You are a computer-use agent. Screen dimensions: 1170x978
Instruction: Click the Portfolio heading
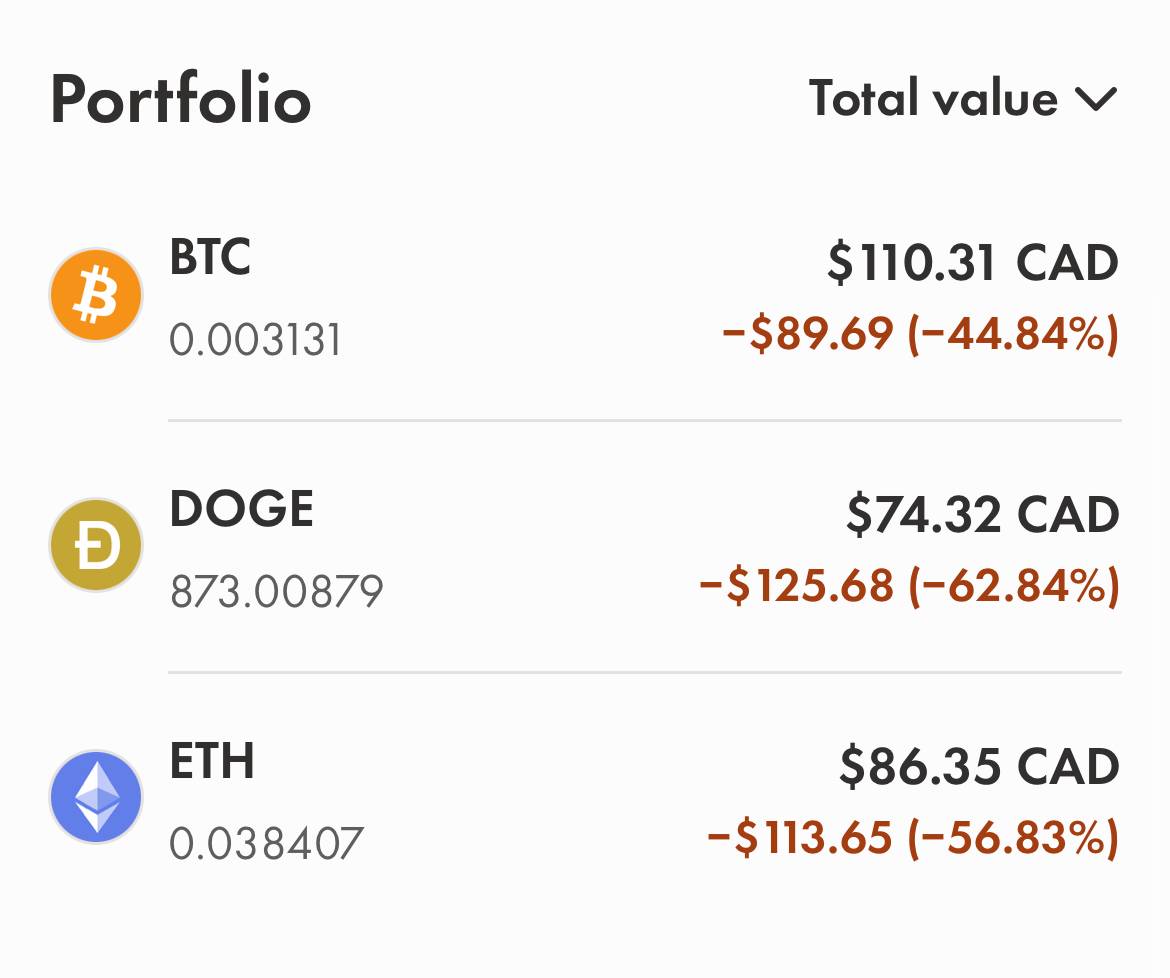(x=181, y=99)
